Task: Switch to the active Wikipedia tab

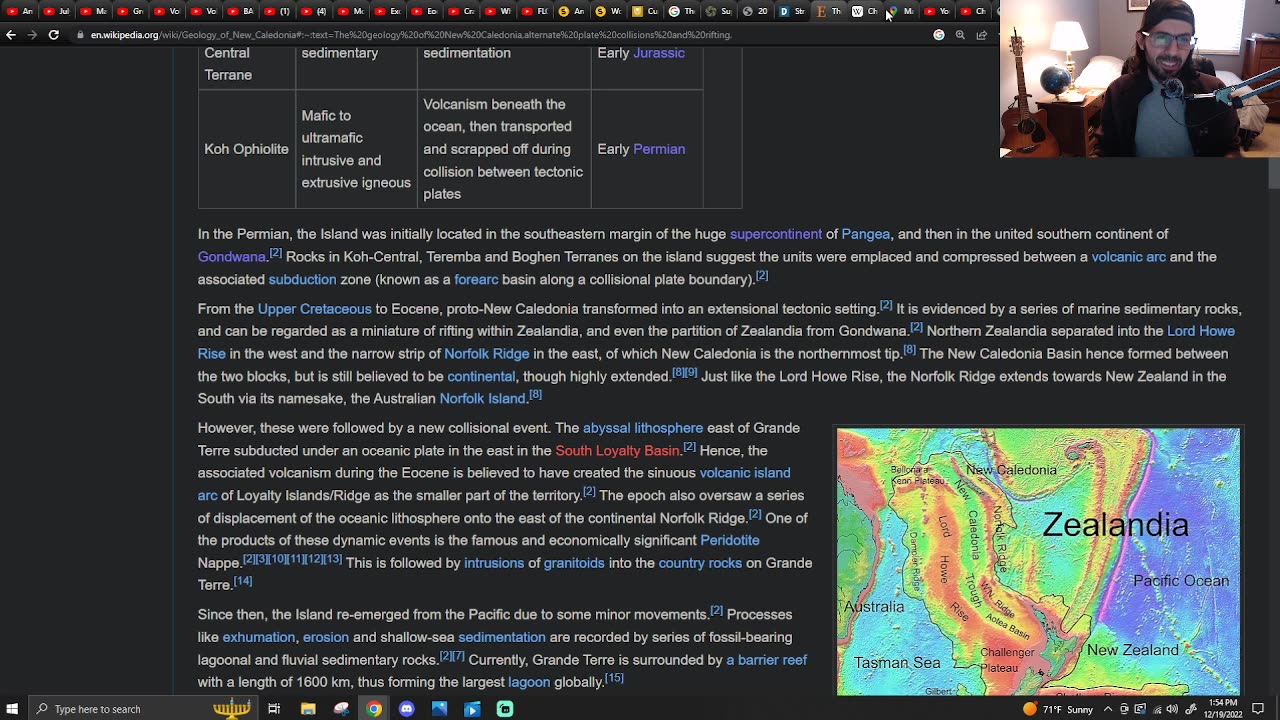Action: click(867, 12)
